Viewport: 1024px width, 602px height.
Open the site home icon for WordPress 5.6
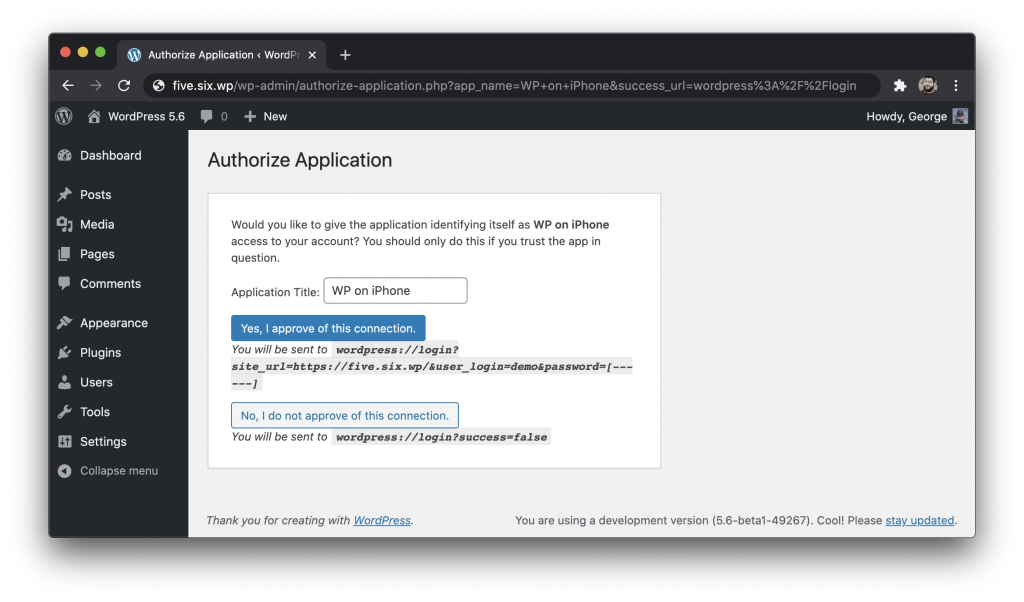pos(94,116)
